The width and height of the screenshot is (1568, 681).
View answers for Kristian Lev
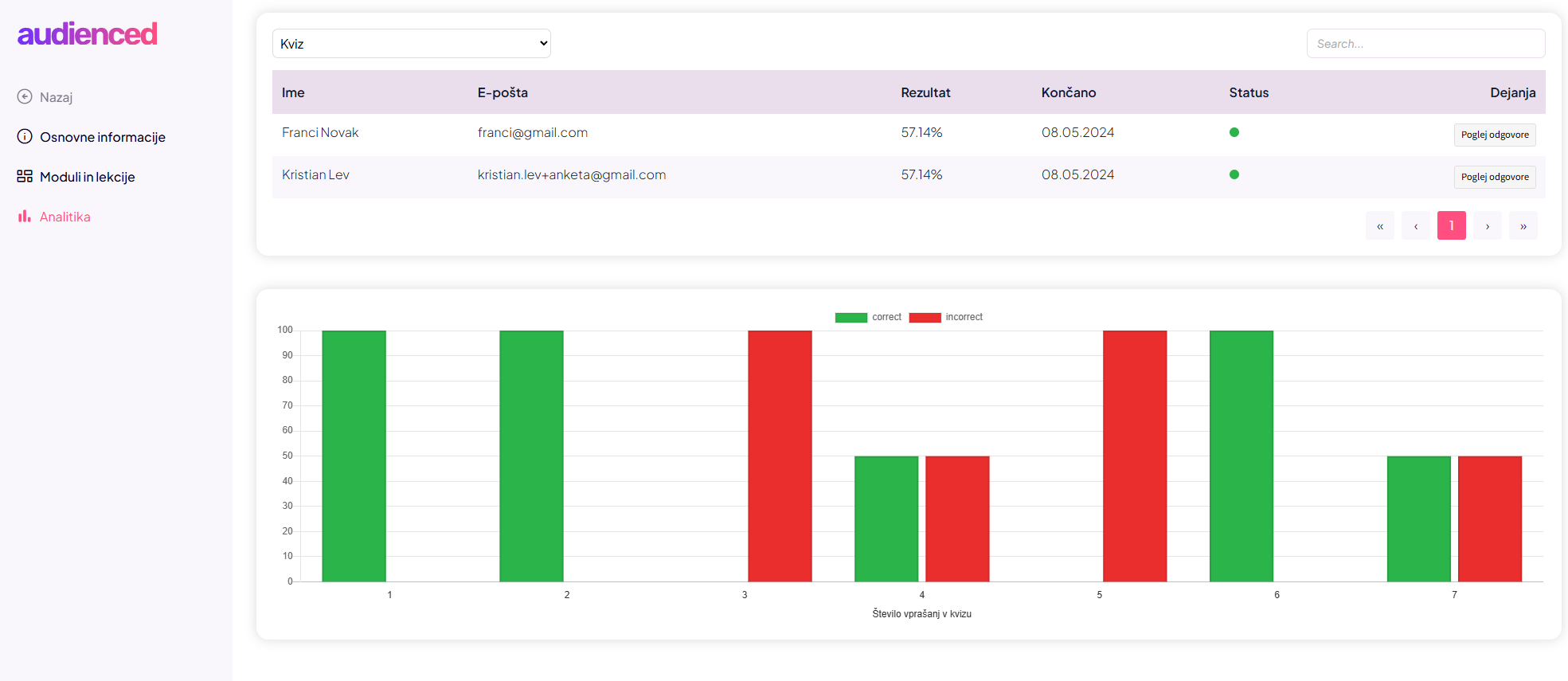coord(1494,177)
